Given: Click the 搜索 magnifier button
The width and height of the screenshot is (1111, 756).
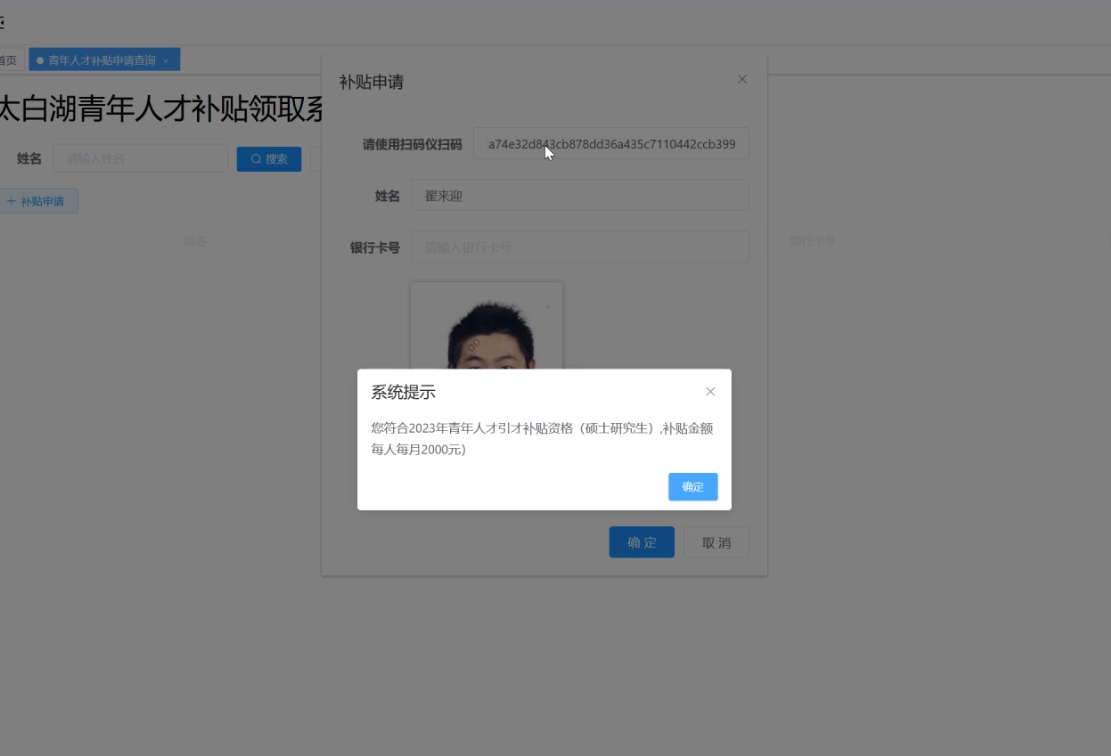Looking at the screenshot, I should pyautogui.click(x=268, y=159).
